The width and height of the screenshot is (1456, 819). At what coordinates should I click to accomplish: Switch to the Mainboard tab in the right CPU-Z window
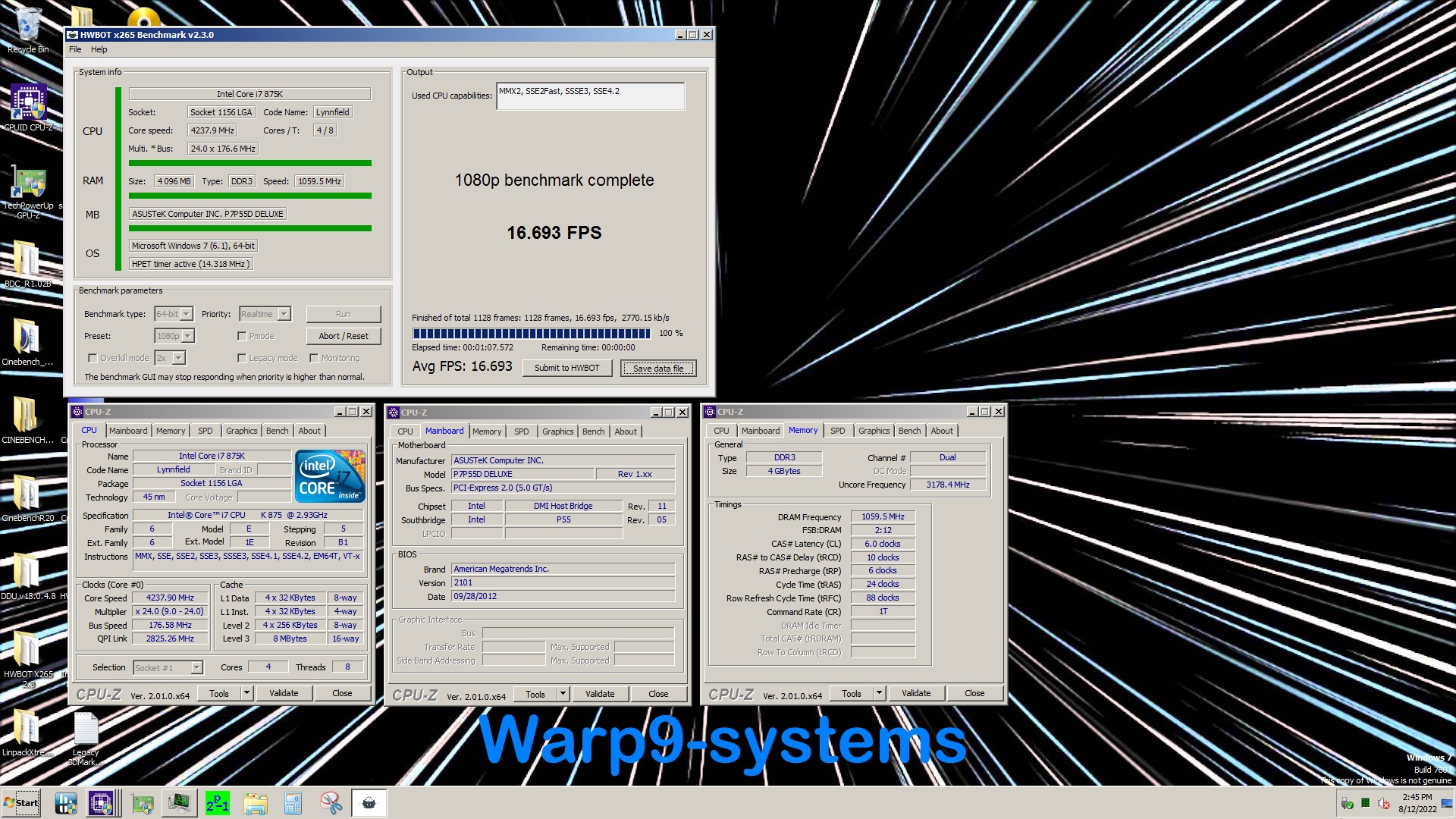point(760,431)
